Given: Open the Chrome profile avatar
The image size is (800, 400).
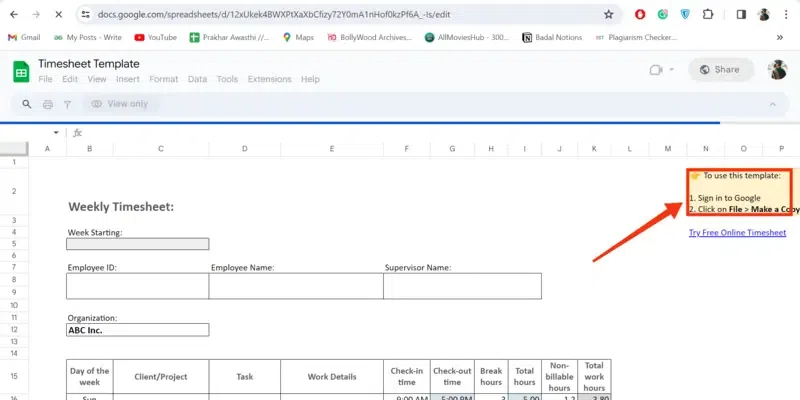Looking at the screenshot, I should pos(764,15).
